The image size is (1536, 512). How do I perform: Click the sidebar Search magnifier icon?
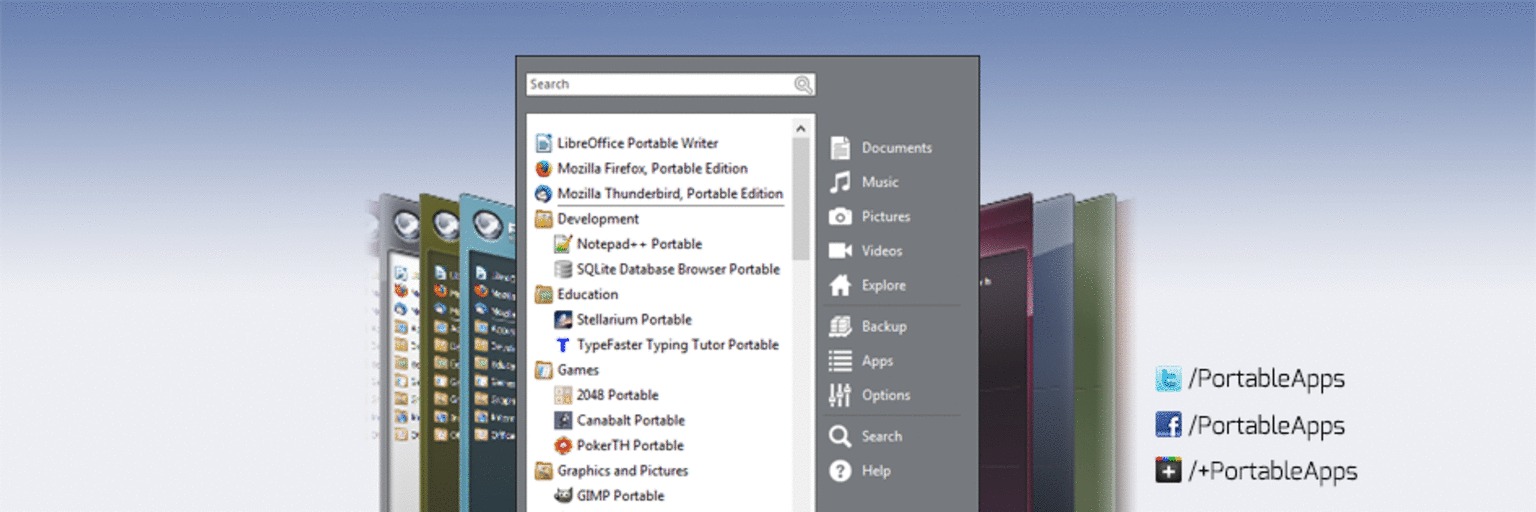click(x=840, y=436)
